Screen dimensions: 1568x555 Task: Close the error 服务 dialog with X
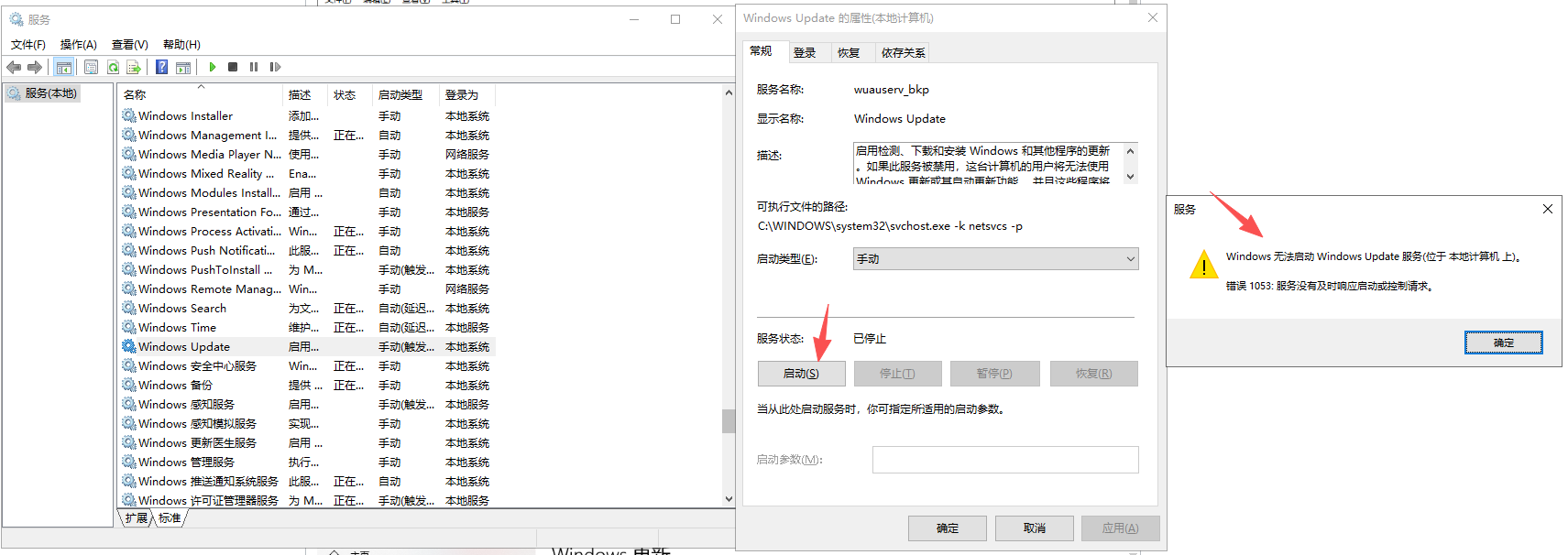1548,209
